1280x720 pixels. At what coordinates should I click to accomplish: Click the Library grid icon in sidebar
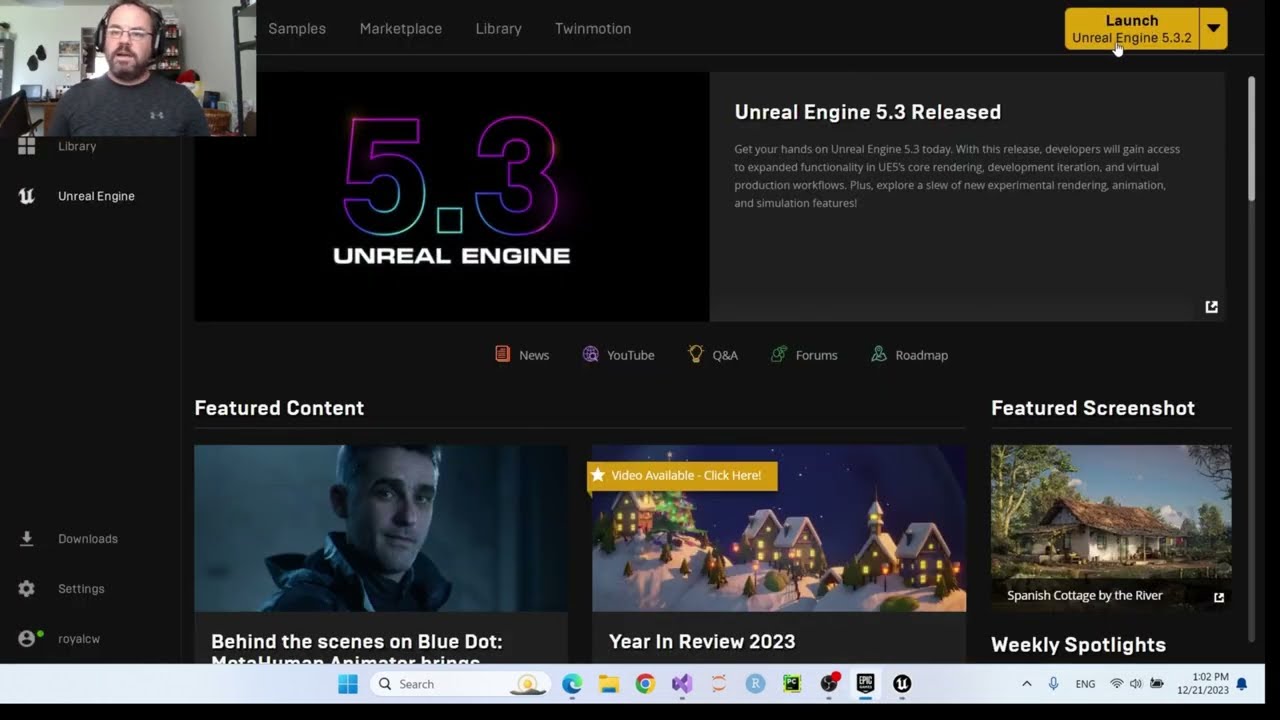pos(27,146)
